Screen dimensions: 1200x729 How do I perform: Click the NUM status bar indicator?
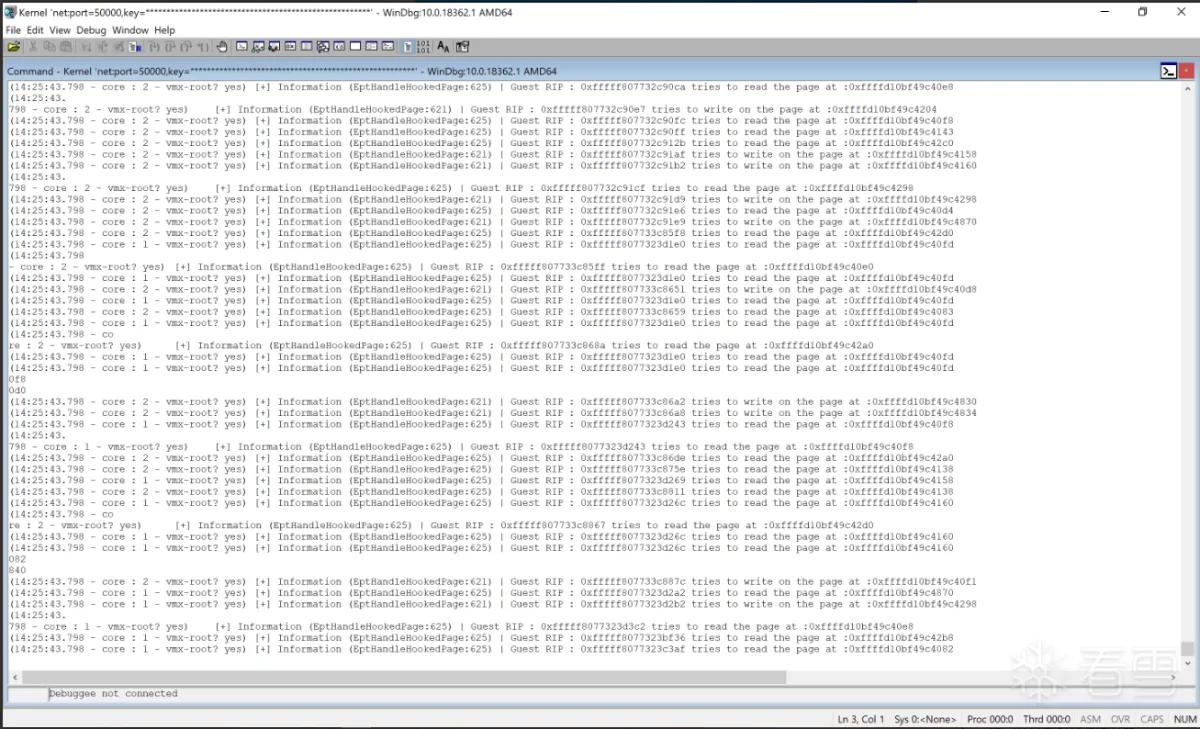pos(1184,719)
